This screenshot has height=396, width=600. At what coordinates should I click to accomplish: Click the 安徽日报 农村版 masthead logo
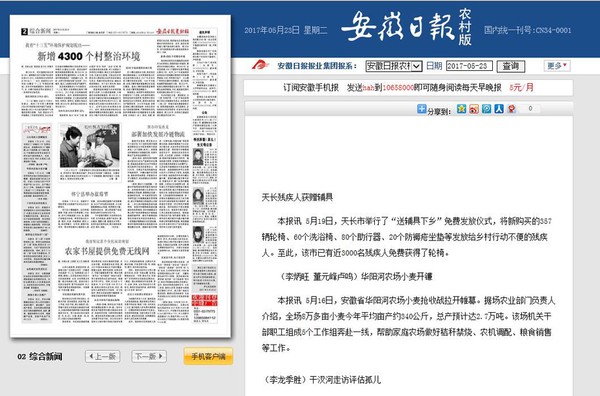coord(406,28)
